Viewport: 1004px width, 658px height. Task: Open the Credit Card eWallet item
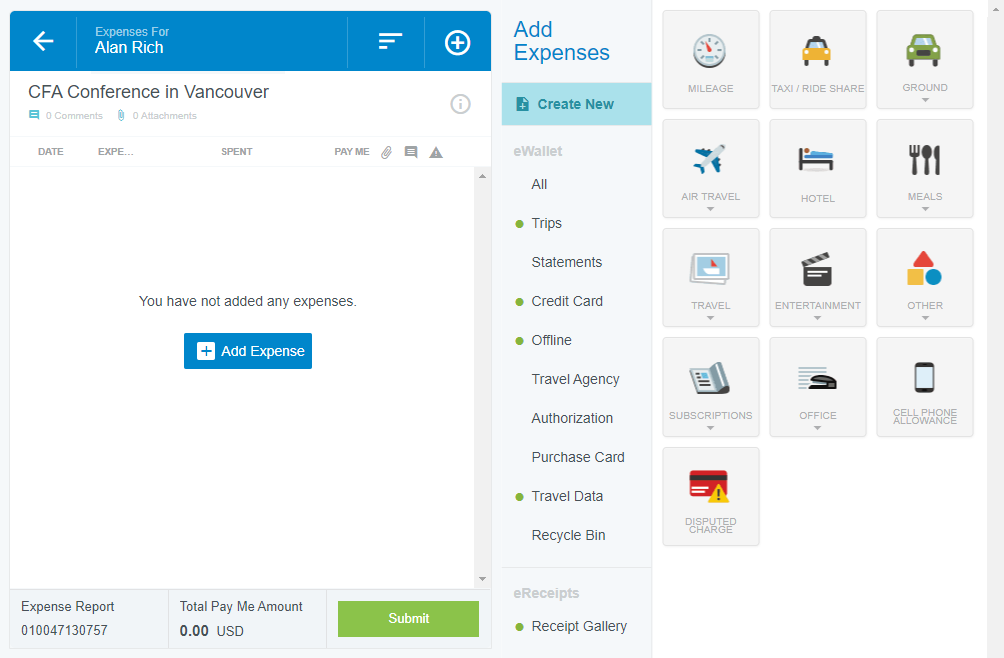566,301
